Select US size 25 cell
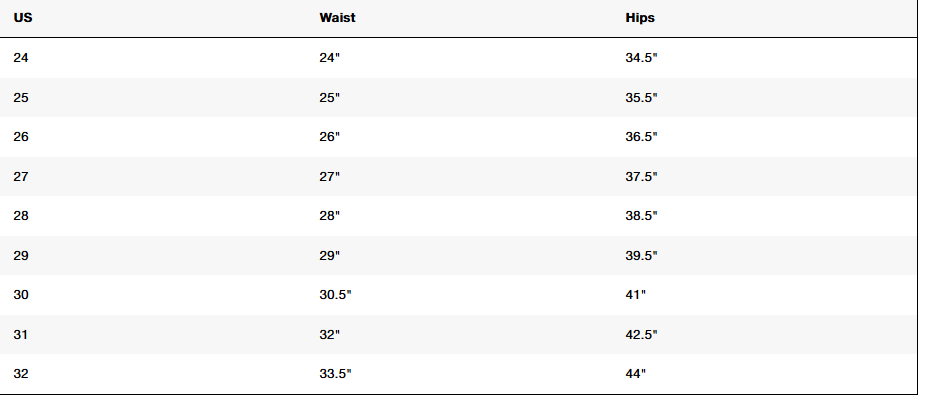The image size is (925, 399). click(x=21, y=97)
